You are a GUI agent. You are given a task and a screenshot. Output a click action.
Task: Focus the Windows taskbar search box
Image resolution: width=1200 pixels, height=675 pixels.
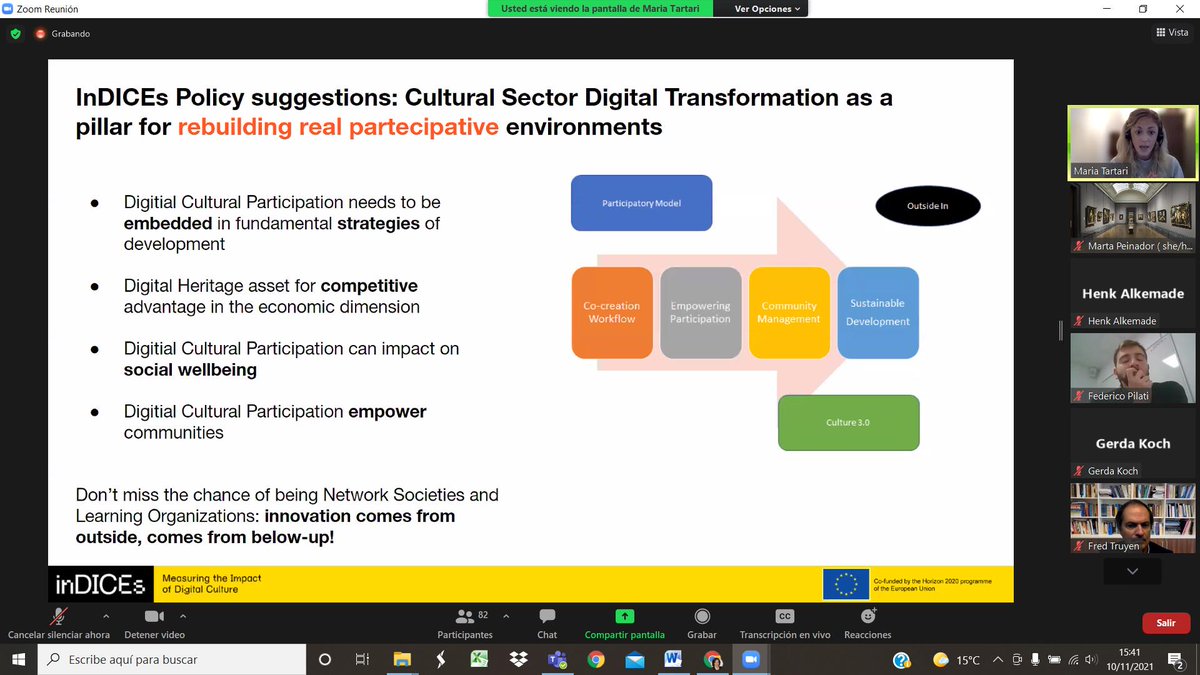[172, 660]
